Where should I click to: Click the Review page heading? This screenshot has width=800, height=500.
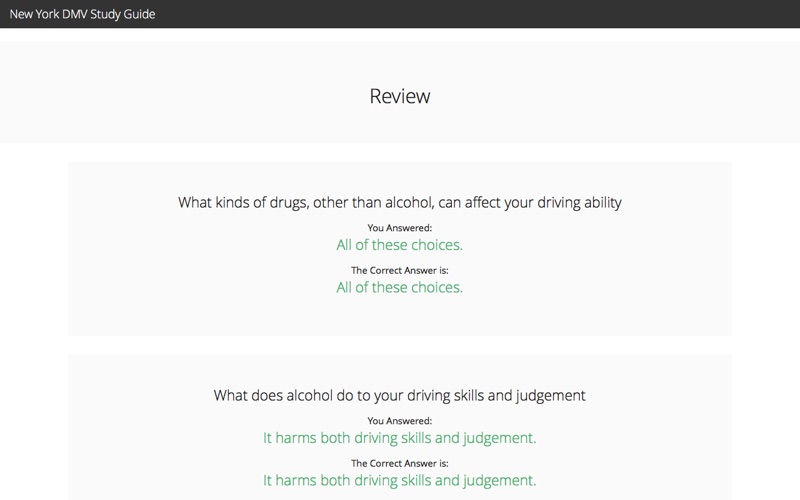point(400,97)
